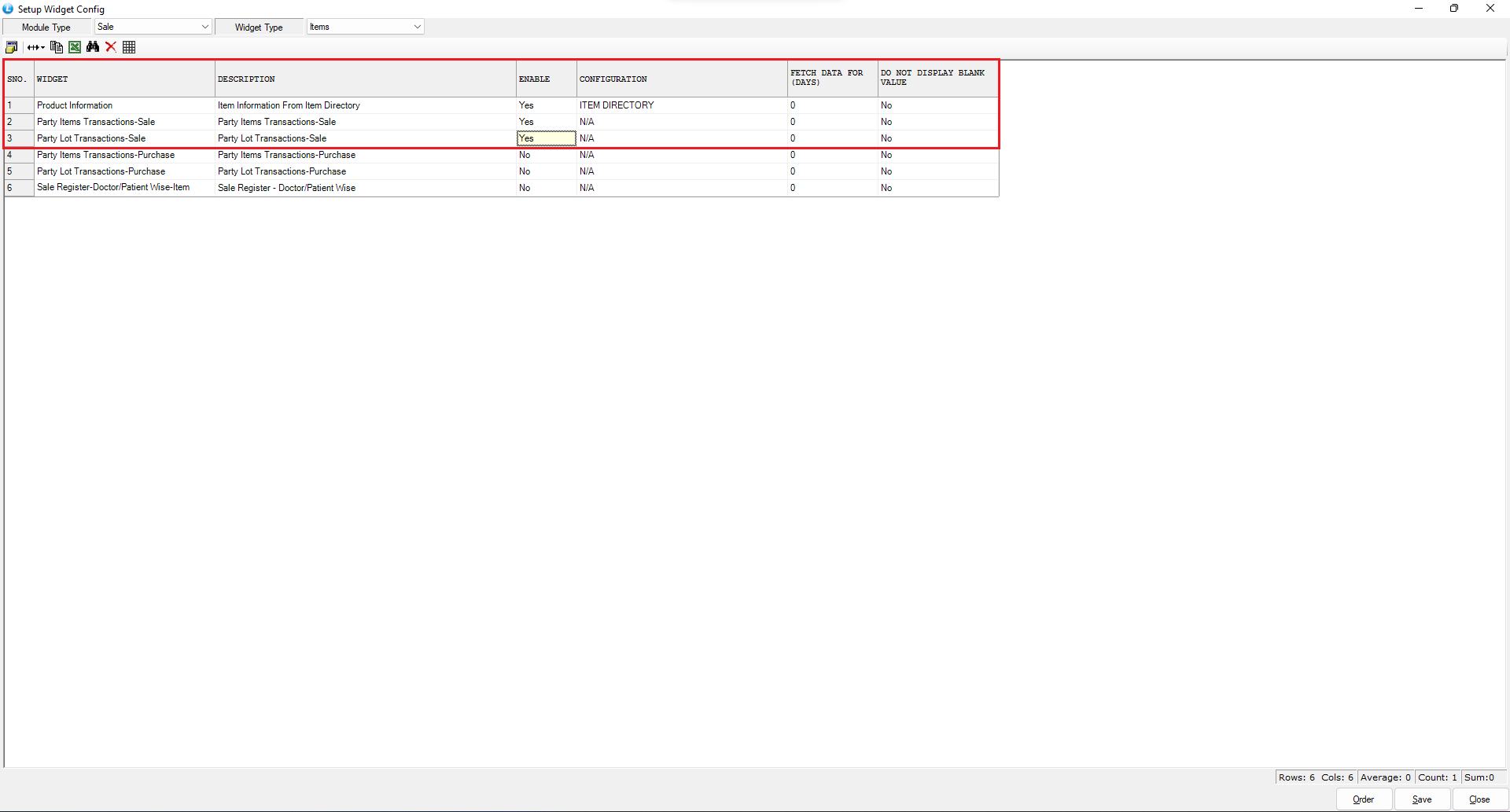The image size is (1510, 812).
Task: Click the CONFIGURATION column header
Action: click(681, 79)
